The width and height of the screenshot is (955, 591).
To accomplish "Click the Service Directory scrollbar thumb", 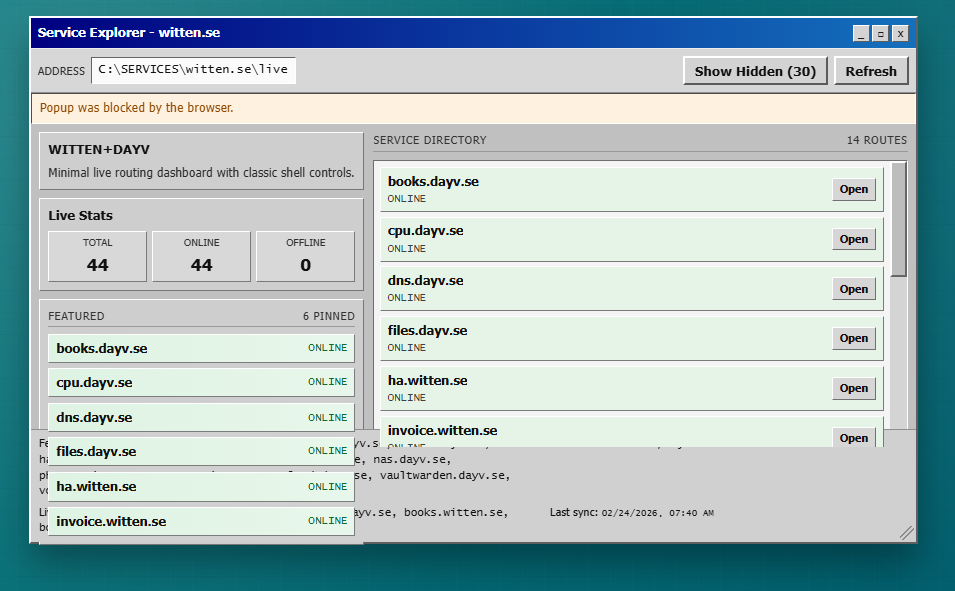I will [898, 219].
